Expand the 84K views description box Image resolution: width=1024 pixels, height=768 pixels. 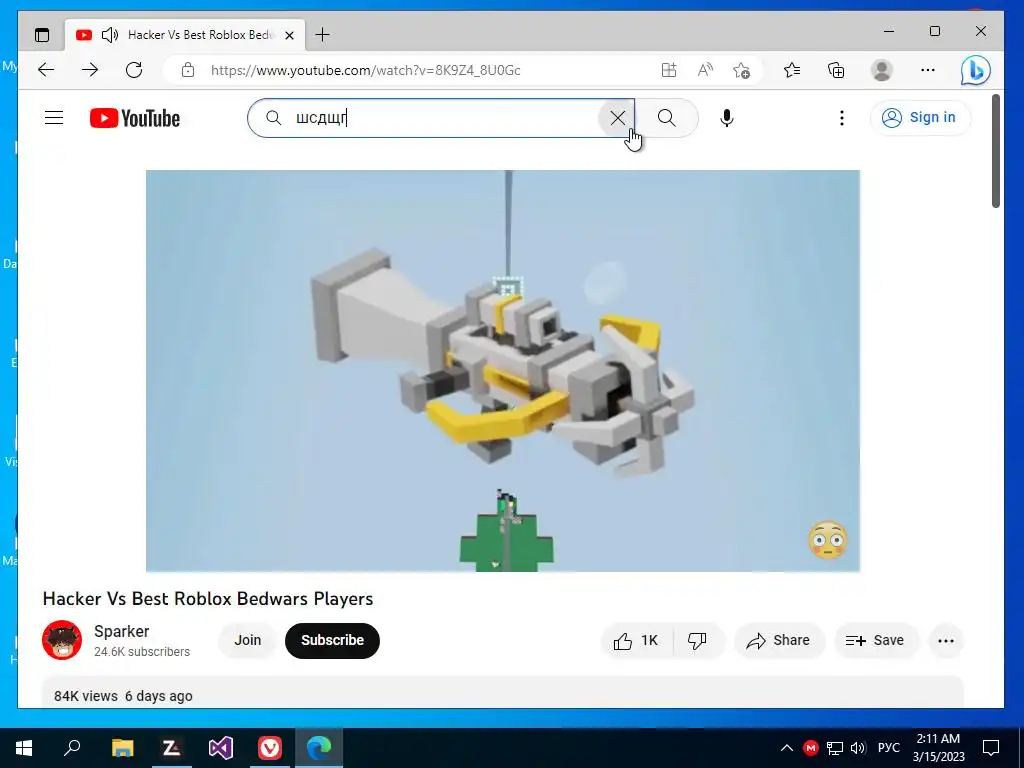503,692
